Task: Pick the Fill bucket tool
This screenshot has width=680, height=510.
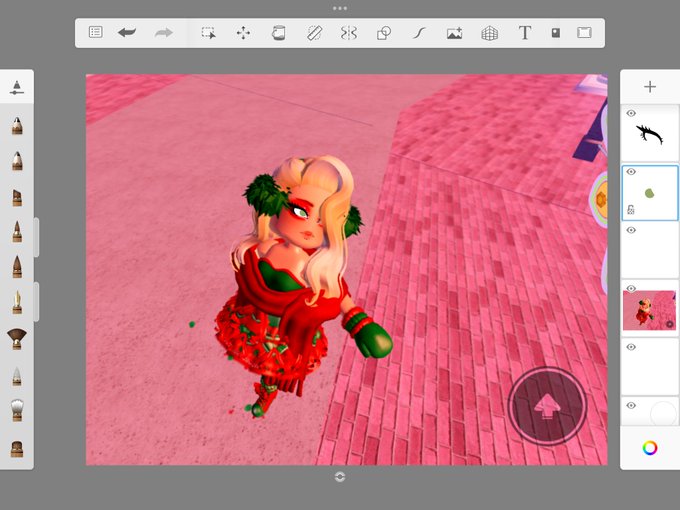Action: coord(278,33)
